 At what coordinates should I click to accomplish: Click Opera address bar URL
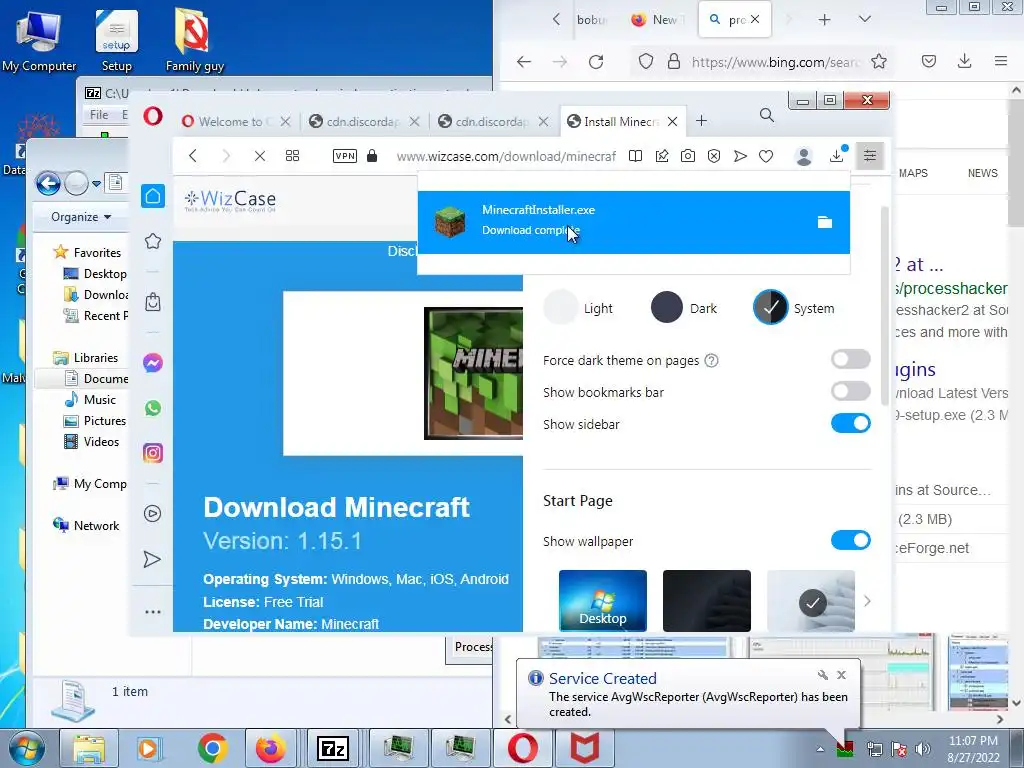tap(506, 156)
